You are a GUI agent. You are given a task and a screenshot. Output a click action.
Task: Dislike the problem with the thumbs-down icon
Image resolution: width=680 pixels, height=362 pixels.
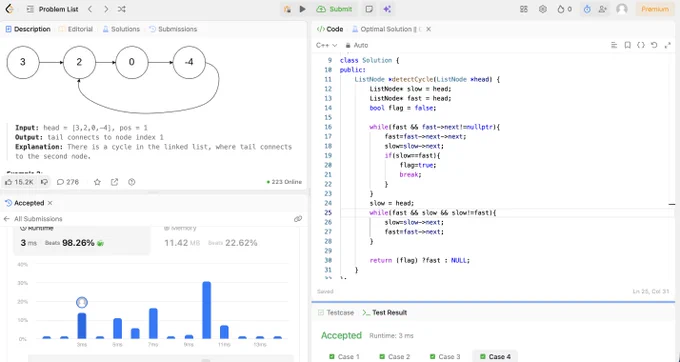(44, 182)
